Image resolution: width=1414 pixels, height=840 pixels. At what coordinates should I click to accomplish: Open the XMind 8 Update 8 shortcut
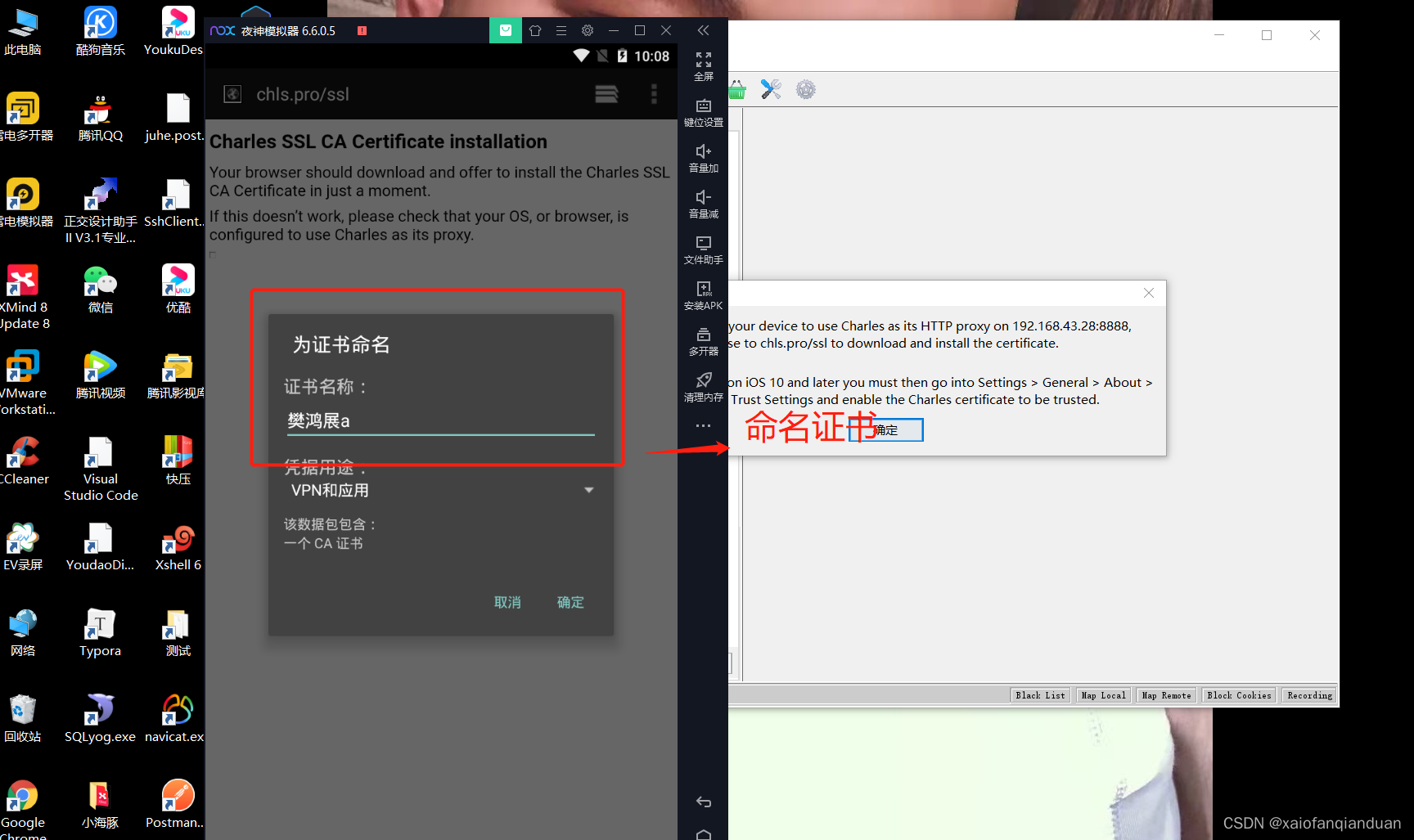point(24,298)
